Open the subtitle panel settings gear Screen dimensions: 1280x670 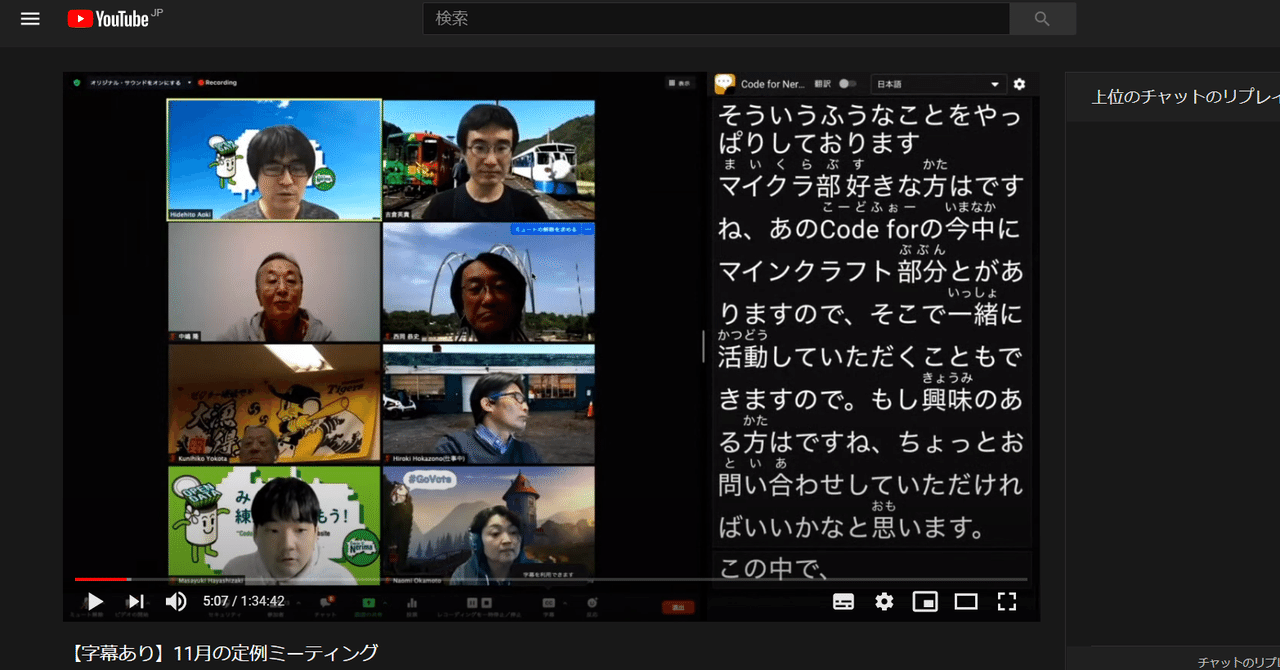point(1018,84)
